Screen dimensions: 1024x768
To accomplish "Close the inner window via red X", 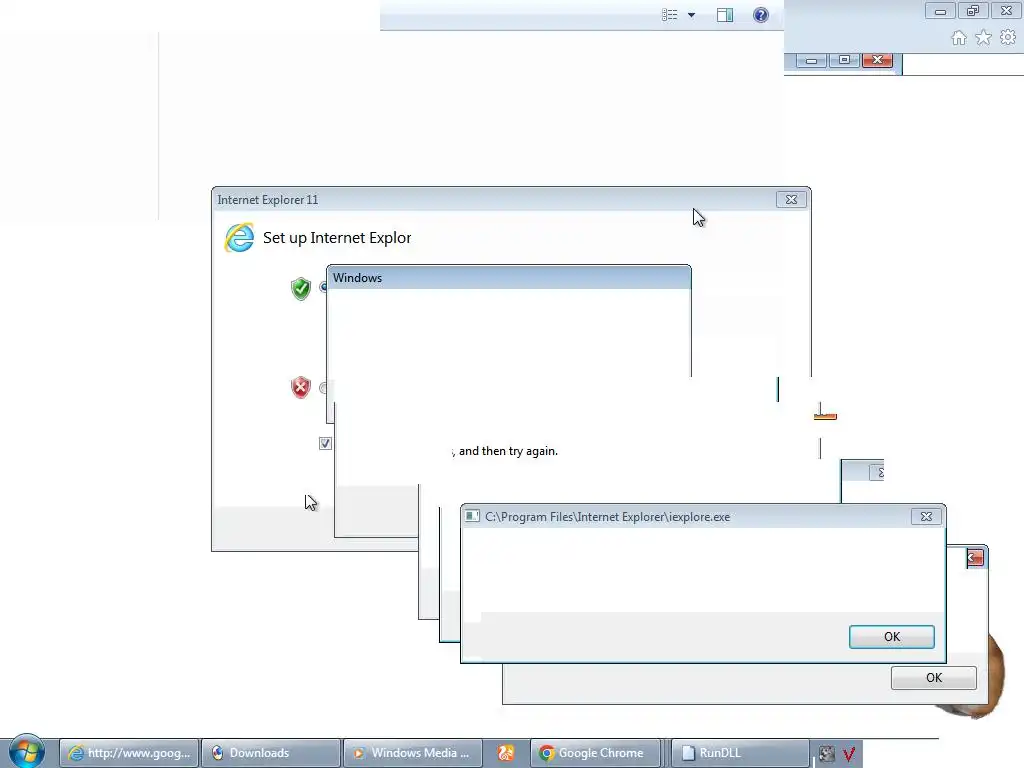I will (x=877, y=60).
